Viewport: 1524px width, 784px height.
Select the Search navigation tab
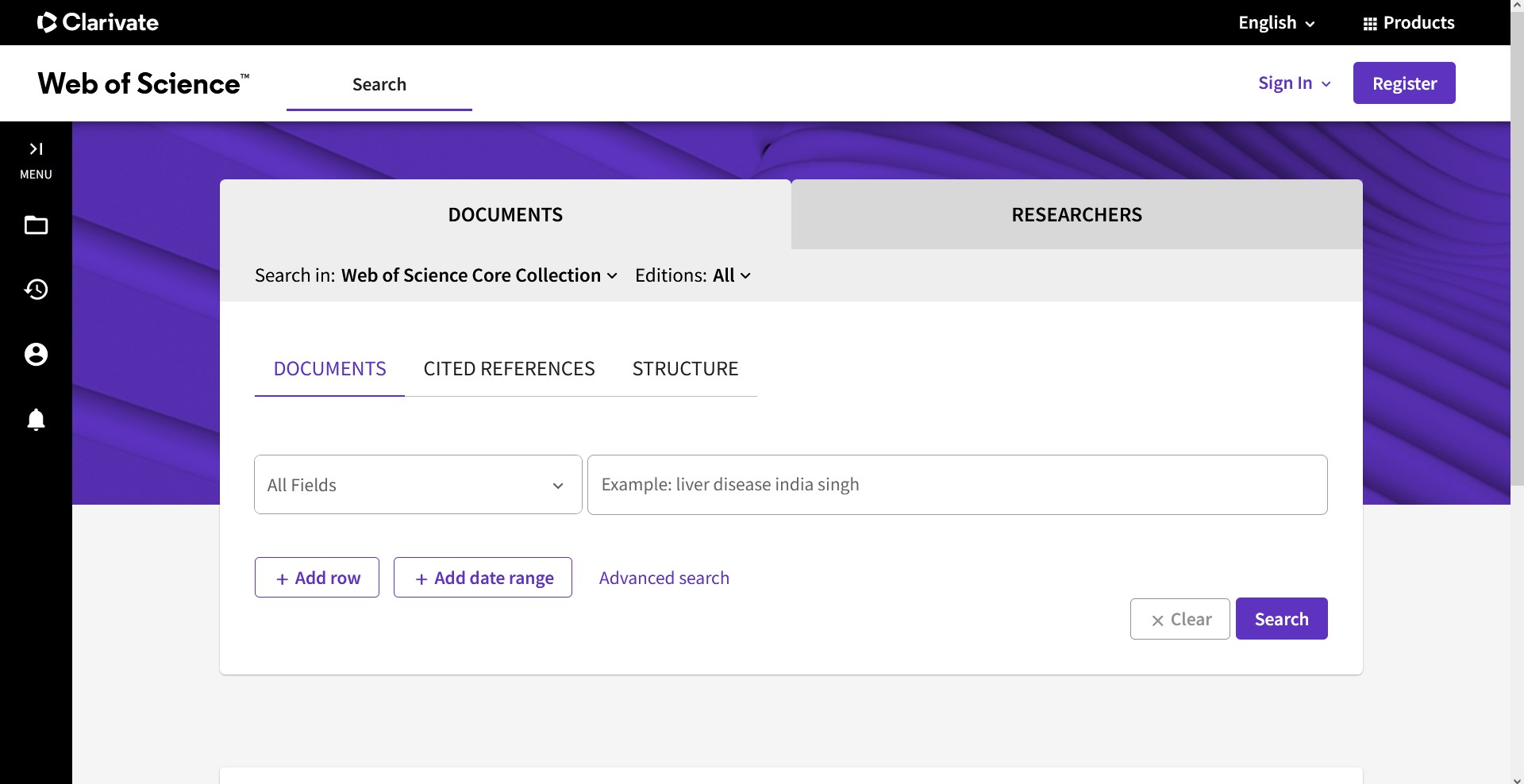point(379,84)
